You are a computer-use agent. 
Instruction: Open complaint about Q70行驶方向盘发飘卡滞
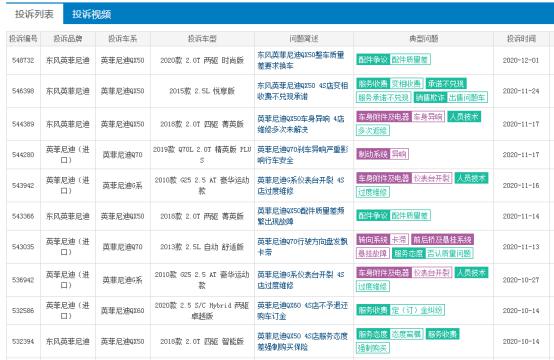pos(302,247)
